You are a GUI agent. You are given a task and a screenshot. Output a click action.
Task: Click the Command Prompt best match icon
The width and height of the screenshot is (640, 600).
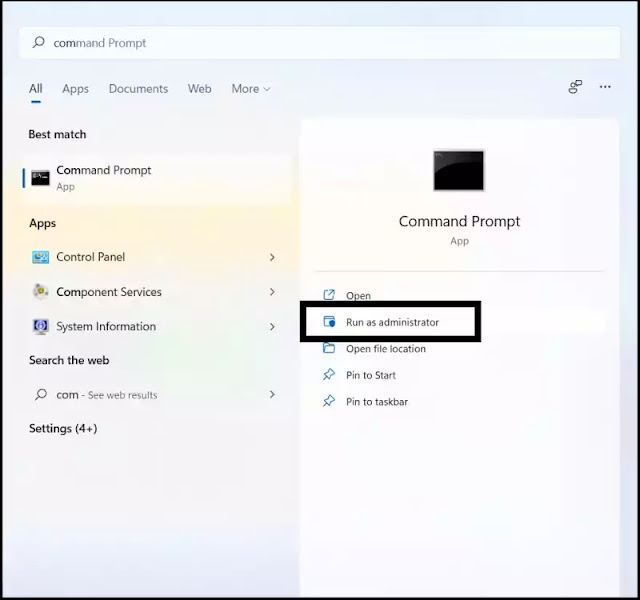click(x=40, y=178)
